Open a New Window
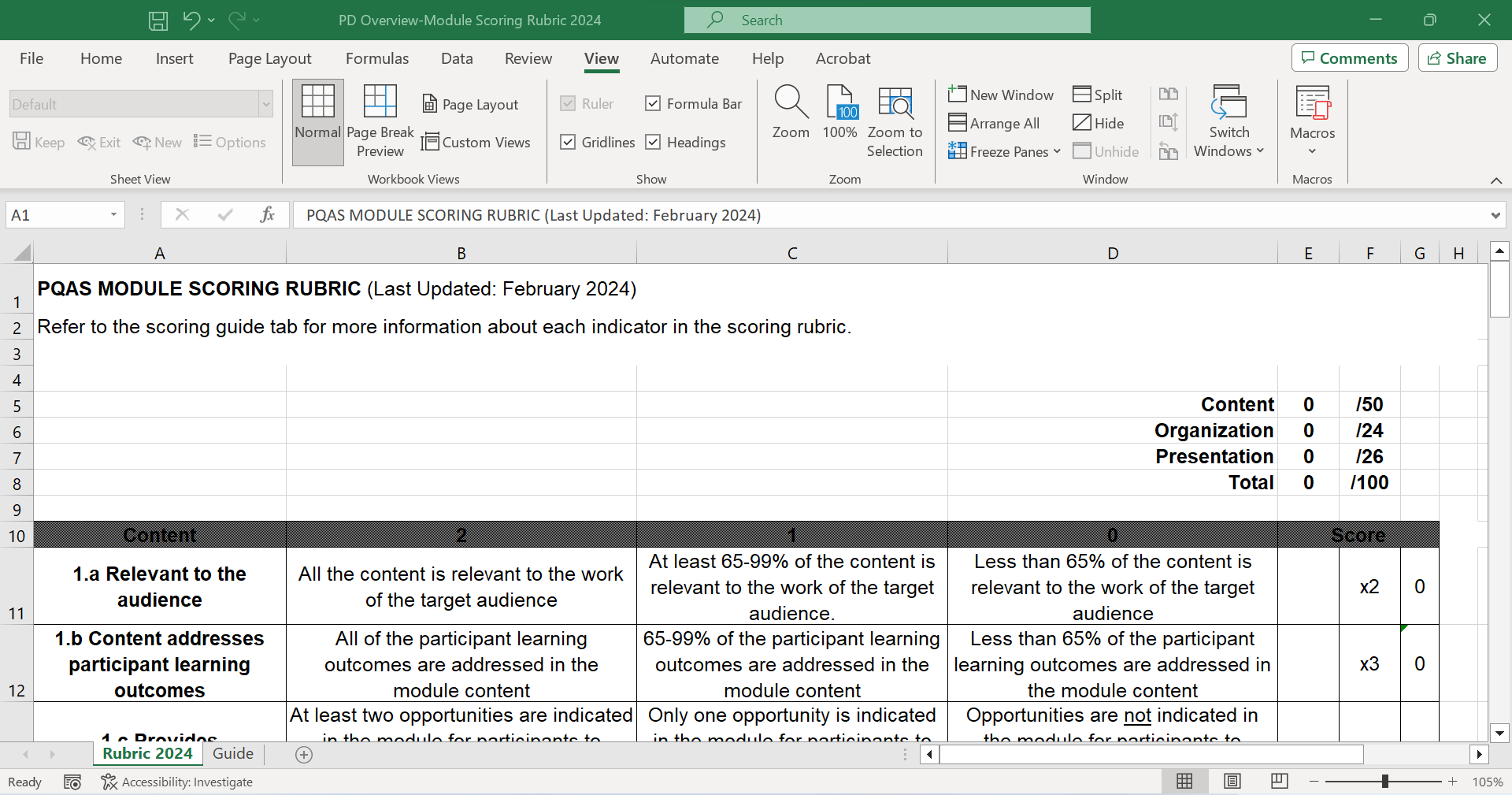Screen dimensions: 1512x795 (x=1001, y=95)
